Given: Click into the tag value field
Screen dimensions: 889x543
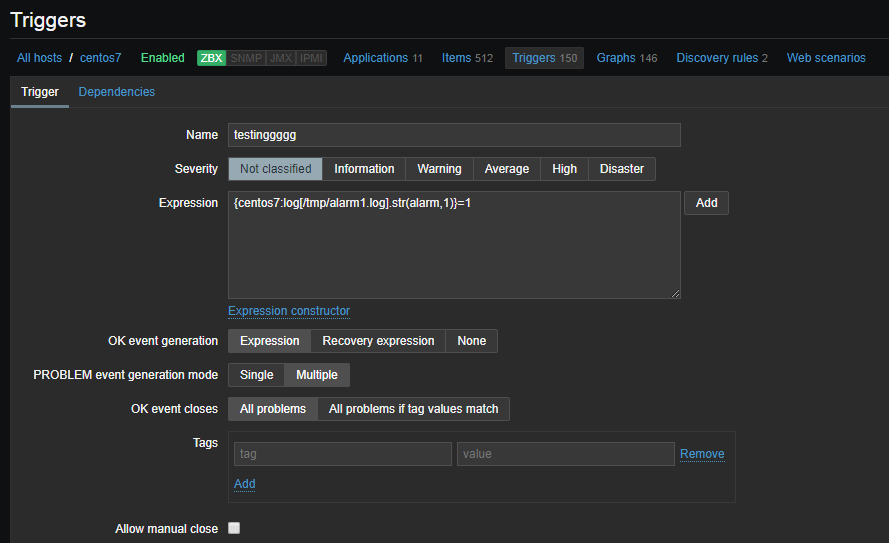Looking at the screenshot, I should point(565,454).
